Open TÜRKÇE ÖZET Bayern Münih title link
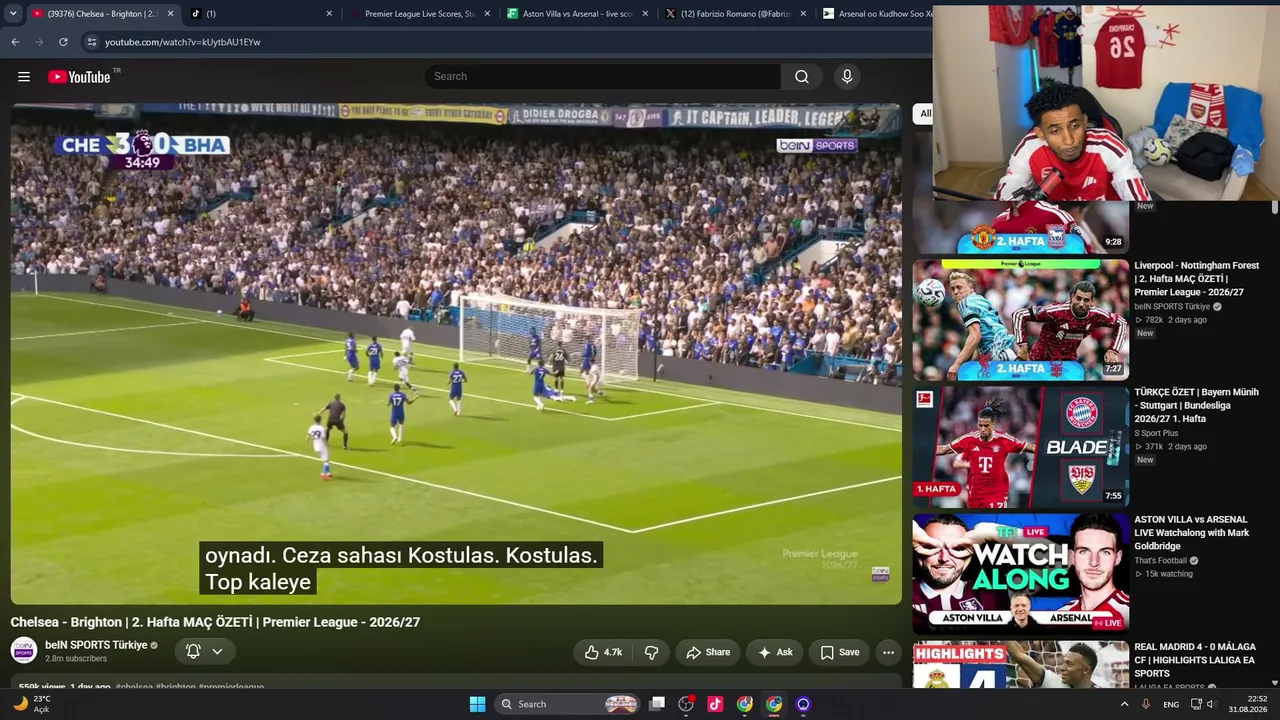This screenshot has height=720, width=1280. point(1196,405)
